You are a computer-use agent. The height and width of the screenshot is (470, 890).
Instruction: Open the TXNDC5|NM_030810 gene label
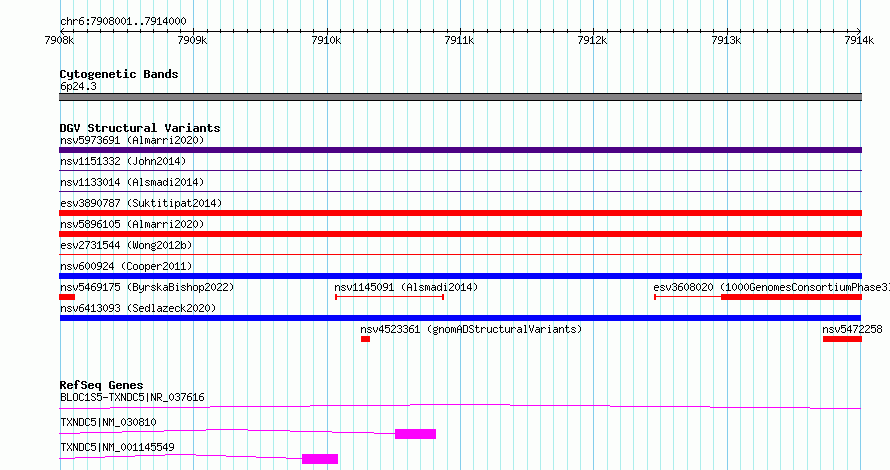108,422
